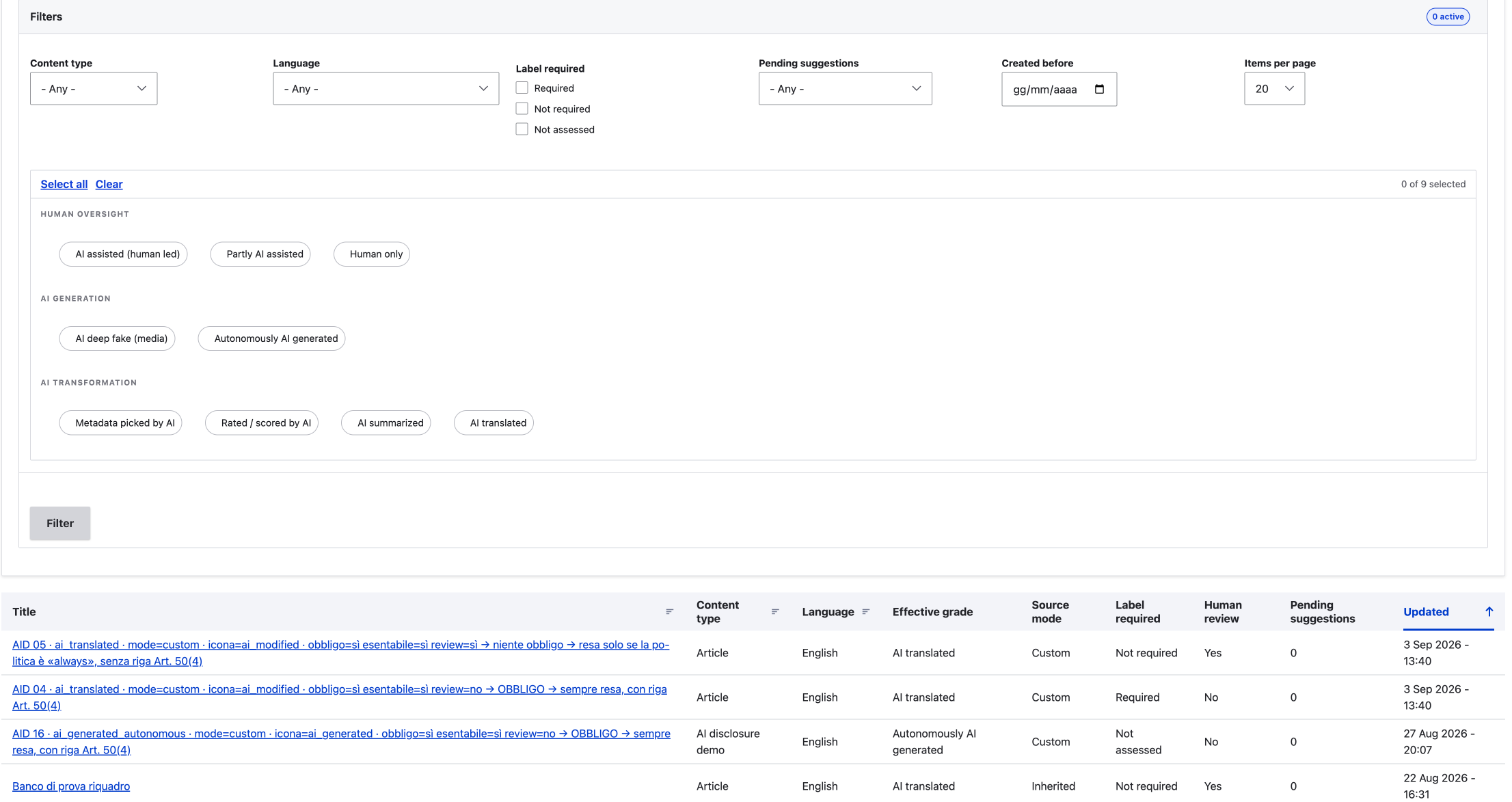Image resolution: width=1512 pixels, height=802 pixels.
Task: Click the 27 Aug 2026 - 20:07 date
Action: coord(1439,742)
